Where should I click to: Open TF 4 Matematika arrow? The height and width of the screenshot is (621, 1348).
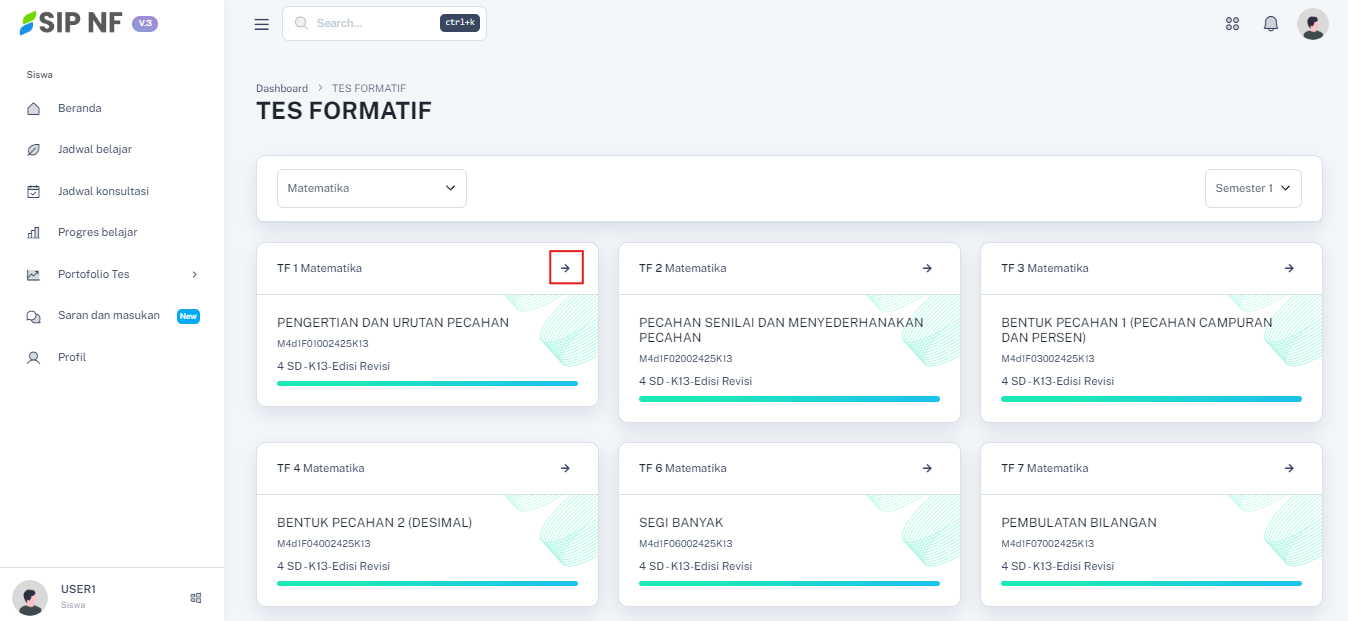pos(565,468)
